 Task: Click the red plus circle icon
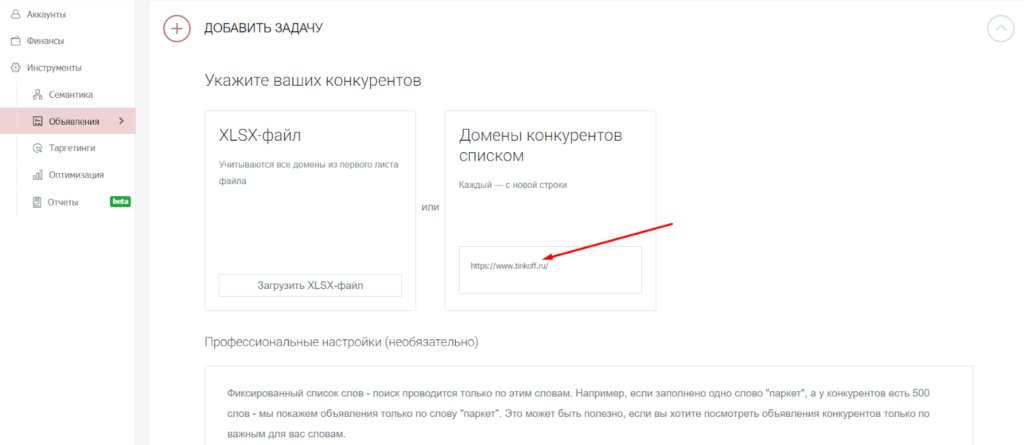coord(176,29)
